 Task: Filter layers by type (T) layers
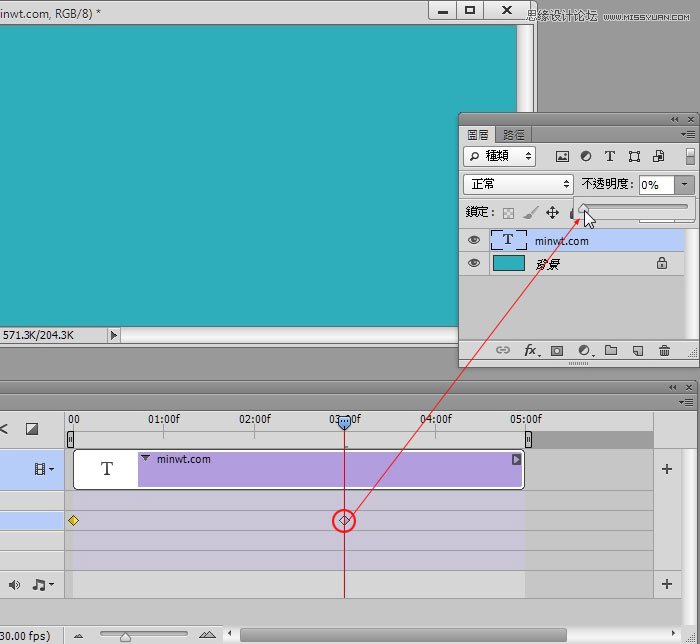(610, 157)
